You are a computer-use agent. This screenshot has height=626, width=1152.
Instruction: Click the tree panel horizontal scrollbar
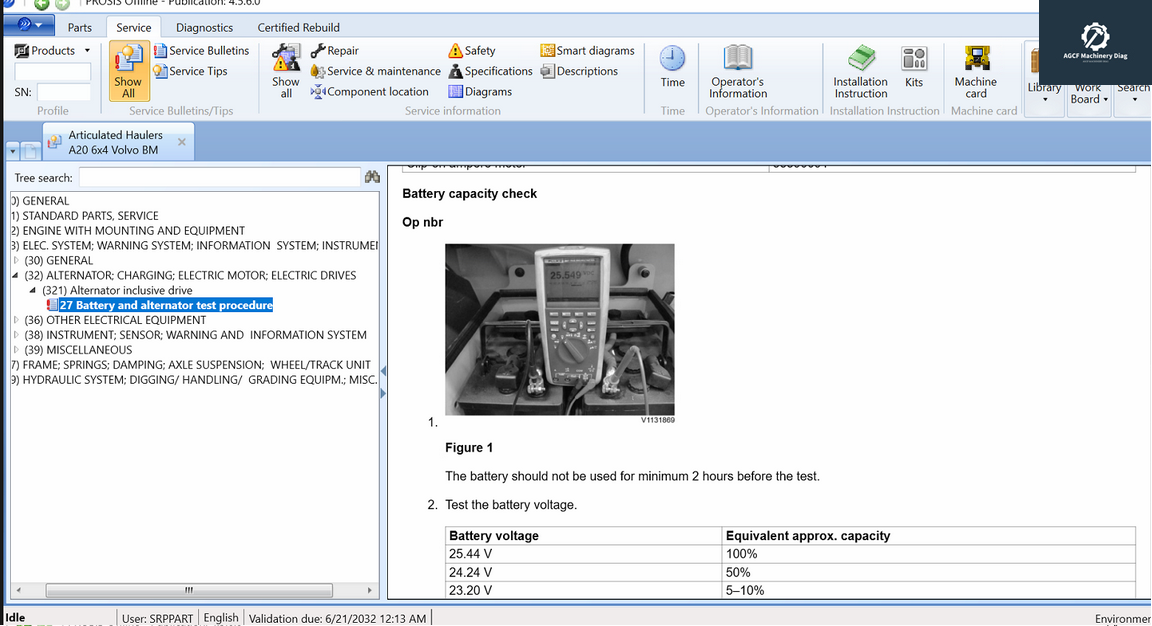coord(188,590)
